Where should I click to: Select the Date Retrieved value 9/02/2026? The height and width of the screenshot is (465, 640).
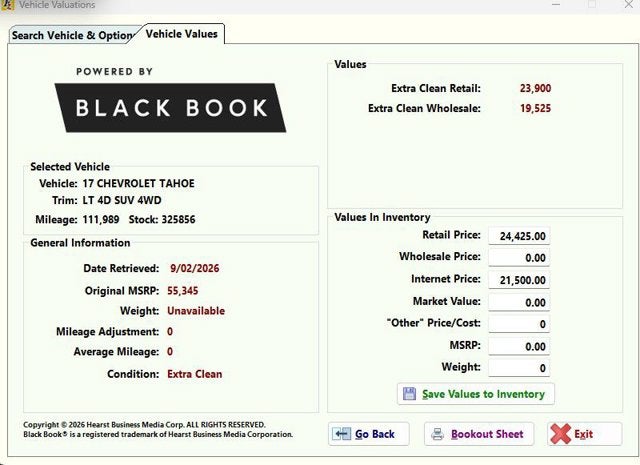[195, 268]
